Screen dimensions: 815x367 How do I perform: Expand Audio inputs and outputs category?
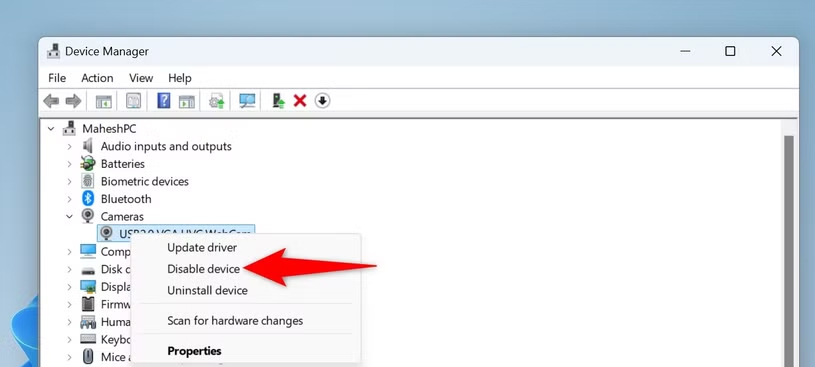(69, 147)
